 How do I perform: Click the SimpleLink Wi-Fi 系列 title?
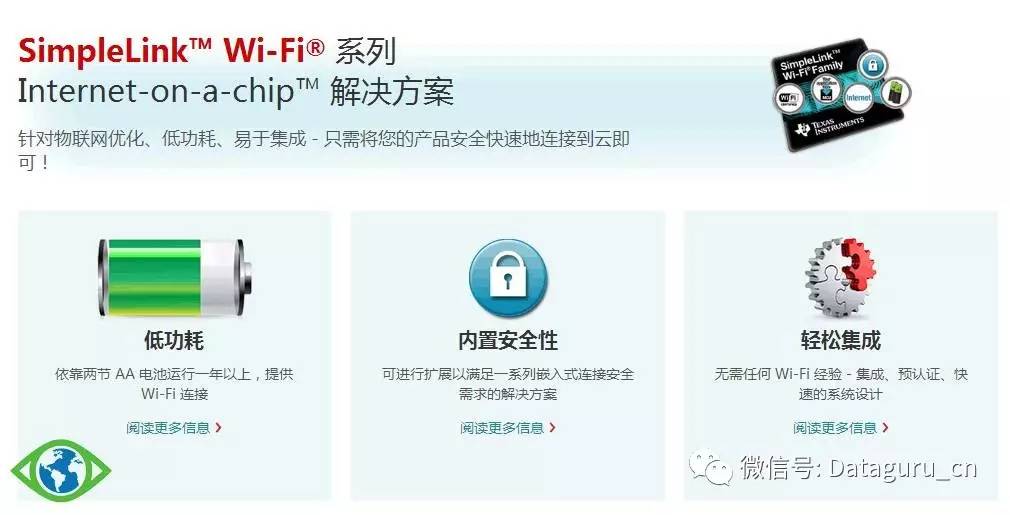207,50
